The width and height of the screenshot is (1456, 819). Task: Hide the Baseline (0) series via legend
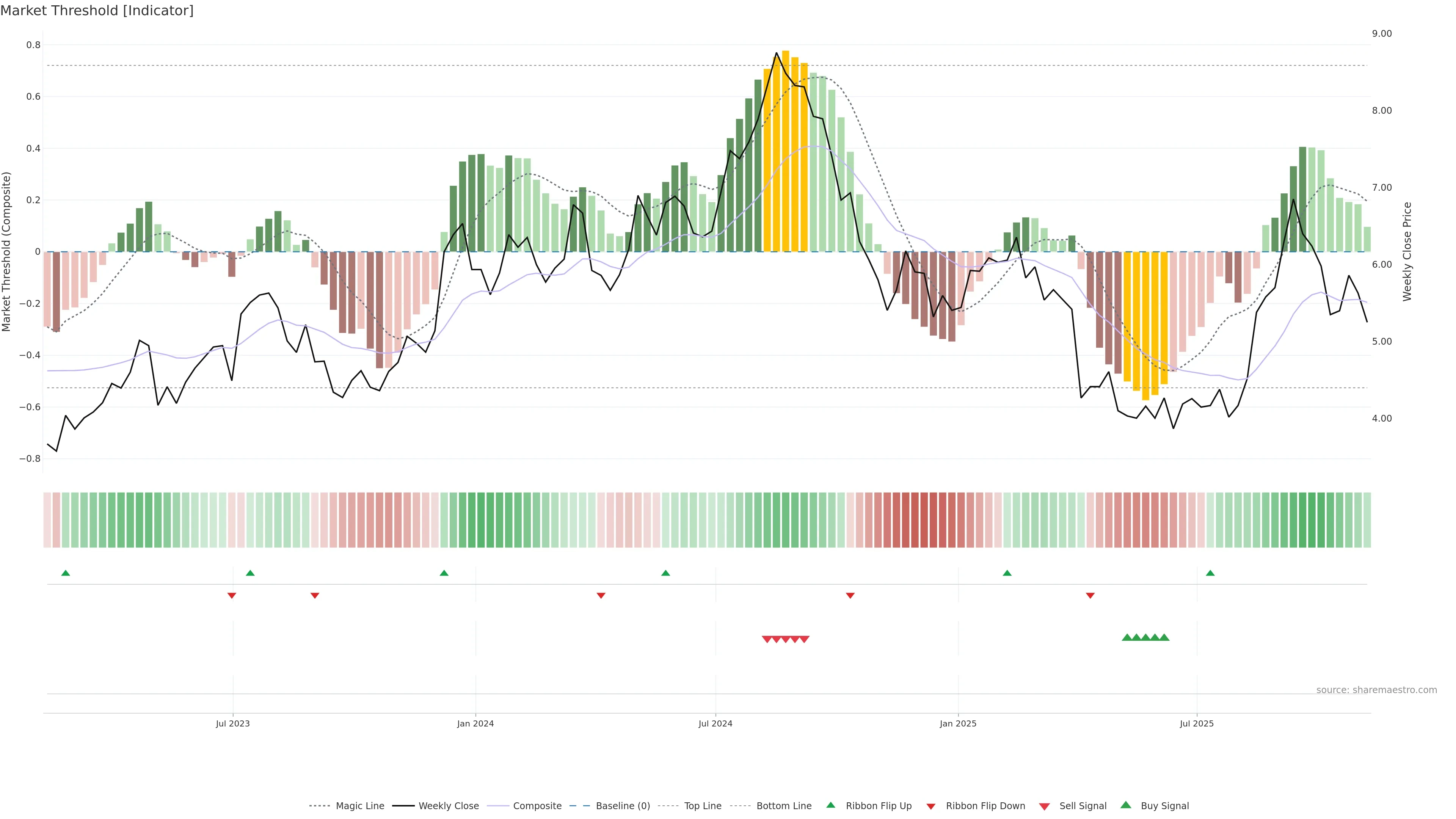coord(623,806)
